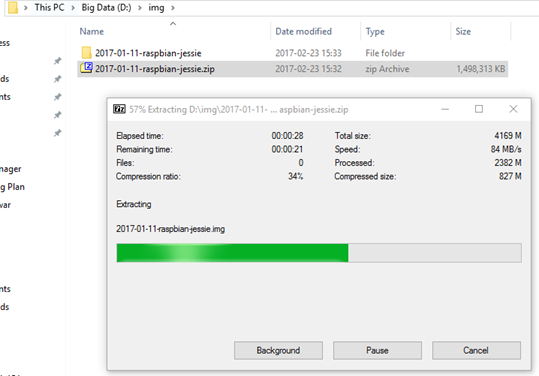Click the Remaining time value 00:00:21
539x376 pixels.
pos(287,149)
